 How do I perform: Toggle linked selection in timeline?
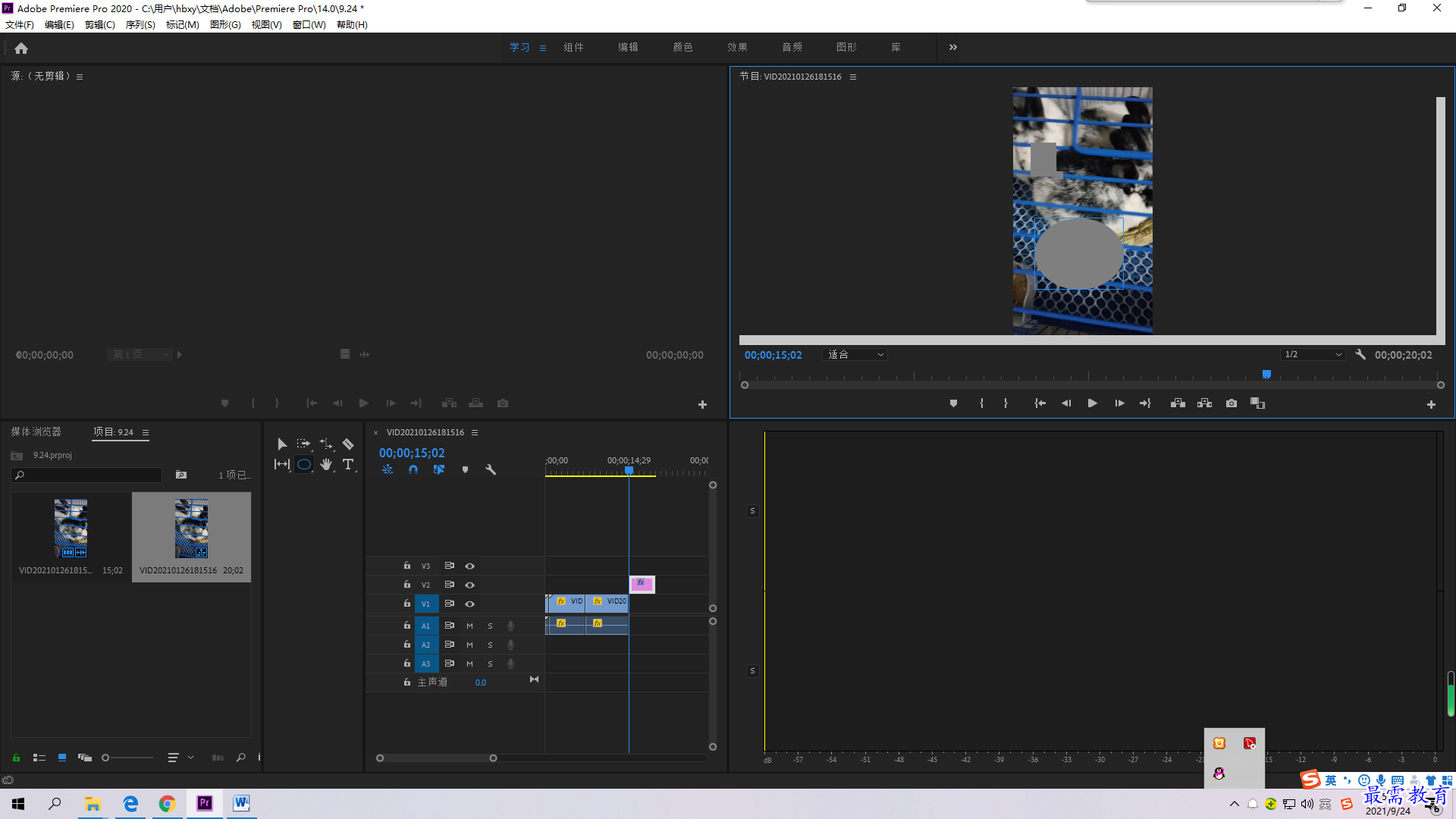click(x=439, y=469)
